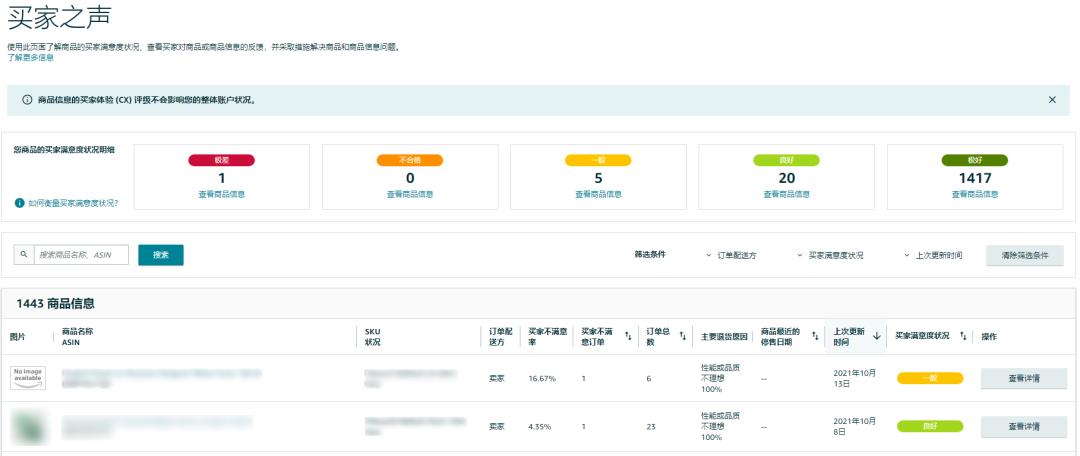Click the 16.67% dissatisfaction rate value
Screen dimensions: 1080x456
click(541, 379)
